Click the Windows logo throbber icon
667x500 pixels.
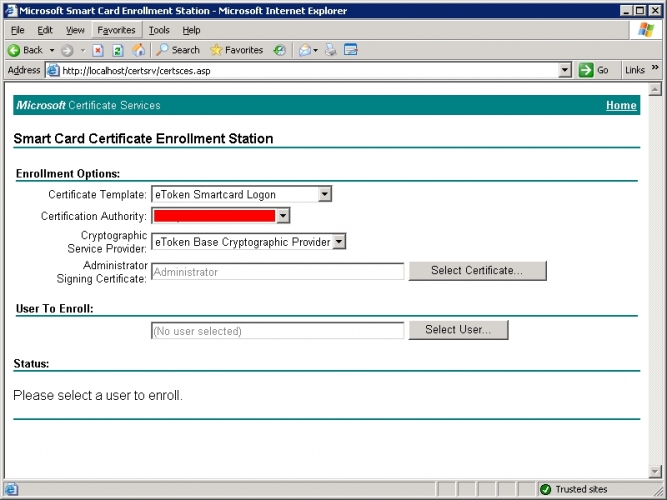[646, 30]
